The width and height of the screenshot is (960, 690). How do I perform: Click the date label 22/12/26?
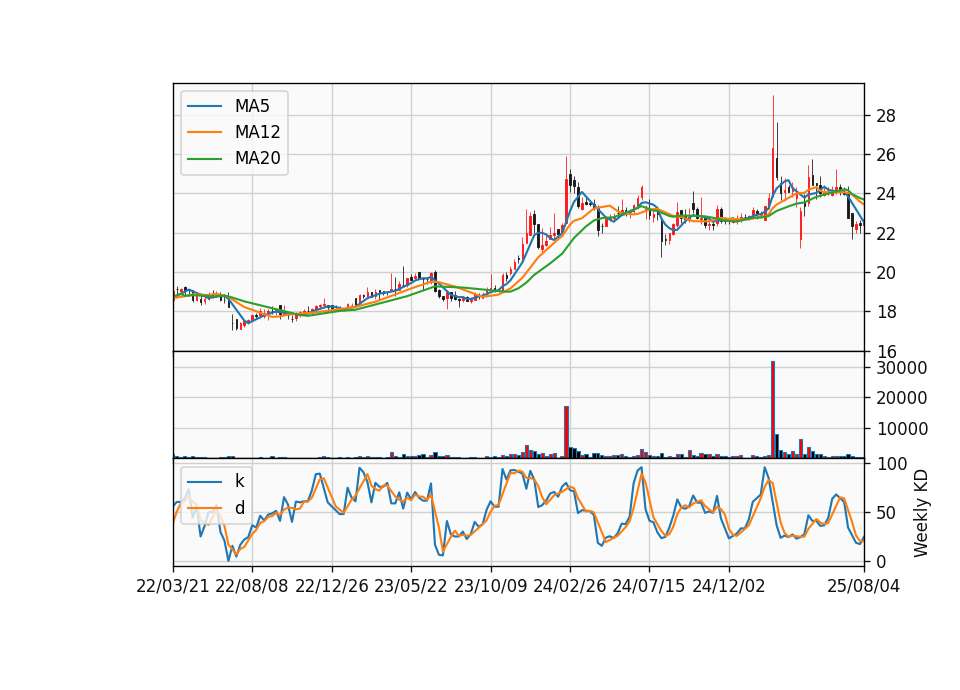[332, 586]
